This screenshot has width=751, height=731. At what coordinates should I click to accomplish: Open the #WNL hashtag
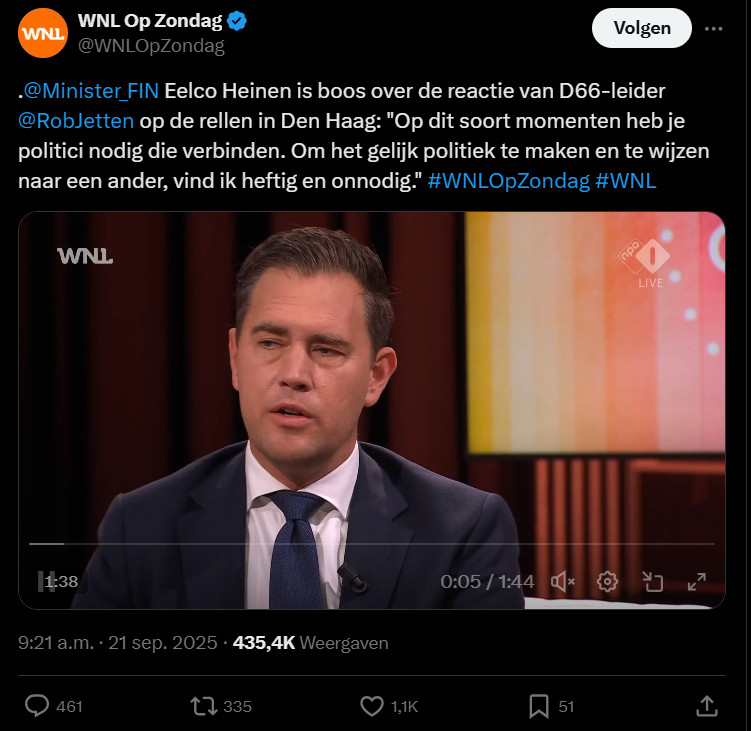pyautogui.click(x=626, y=181)
